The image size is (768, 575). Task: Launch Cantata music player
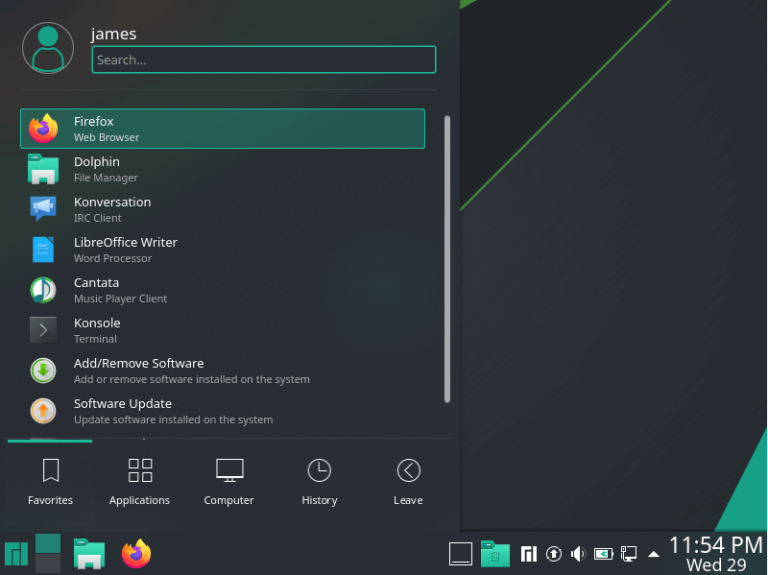pos(222,290)
